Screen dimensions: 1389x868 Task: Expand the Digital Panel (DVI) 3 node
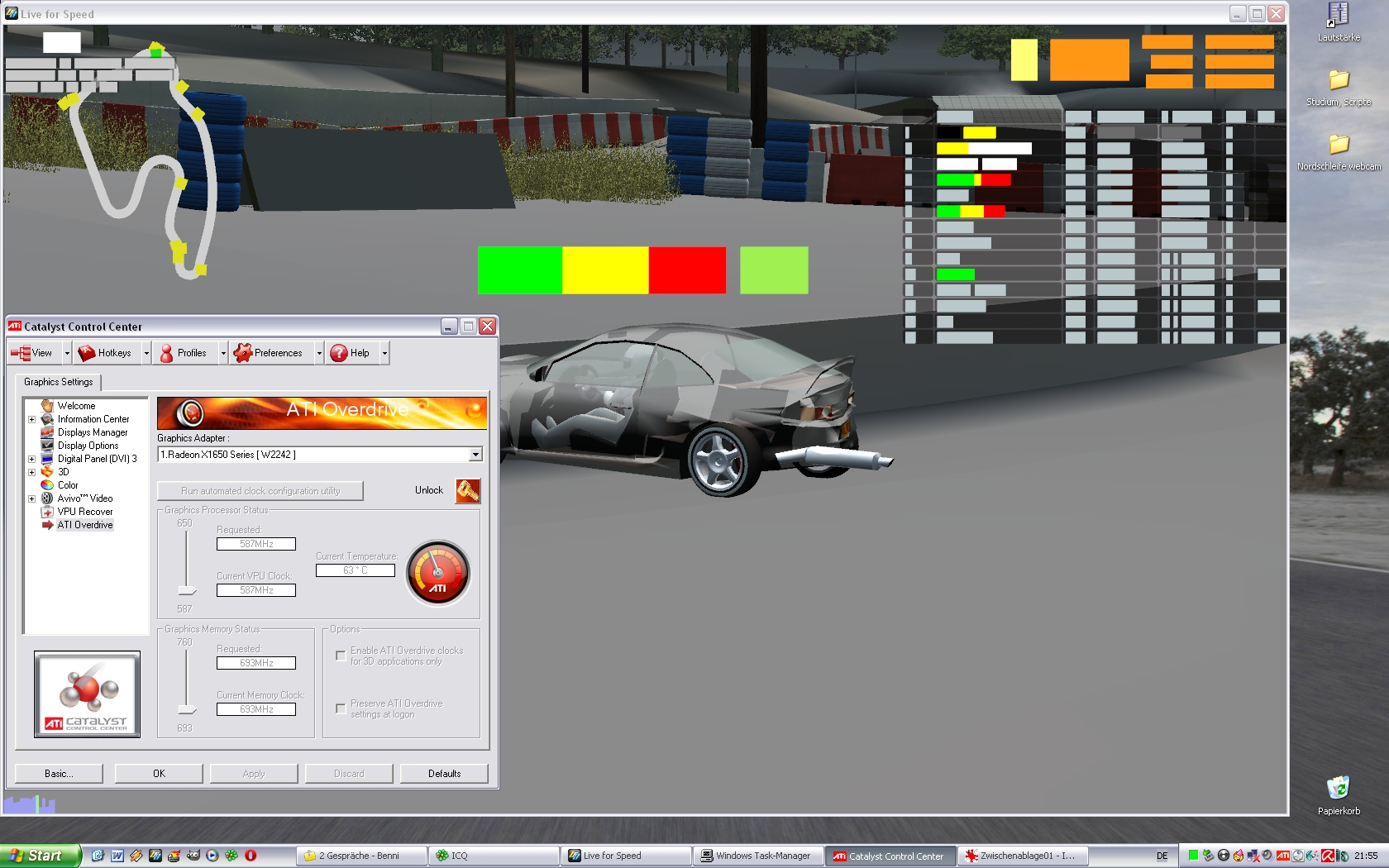32,459
